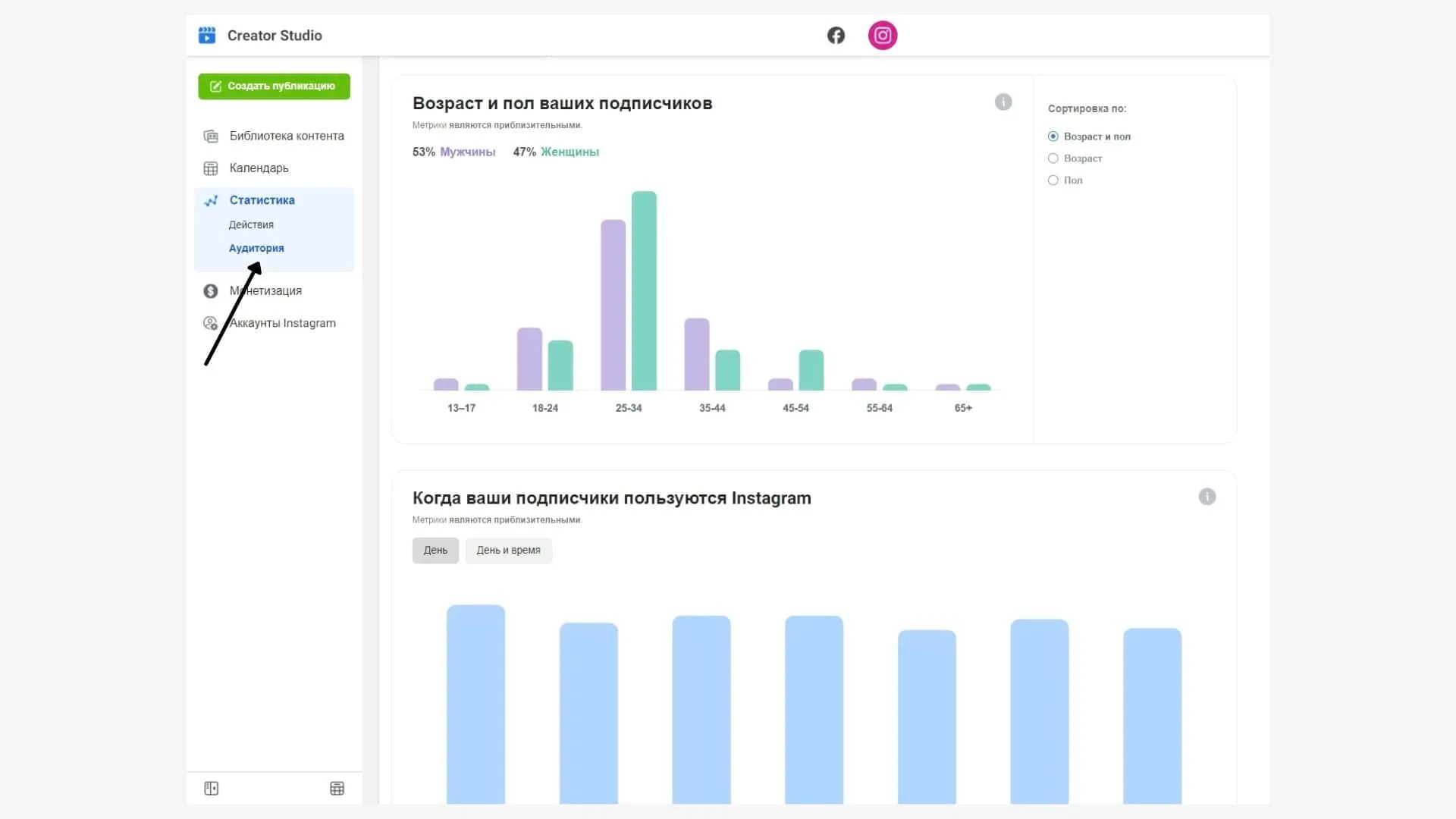Select the 'Возраст и пол' radio option
The width and height of the screenshot is (1456, 819).
pos(1053,136)
